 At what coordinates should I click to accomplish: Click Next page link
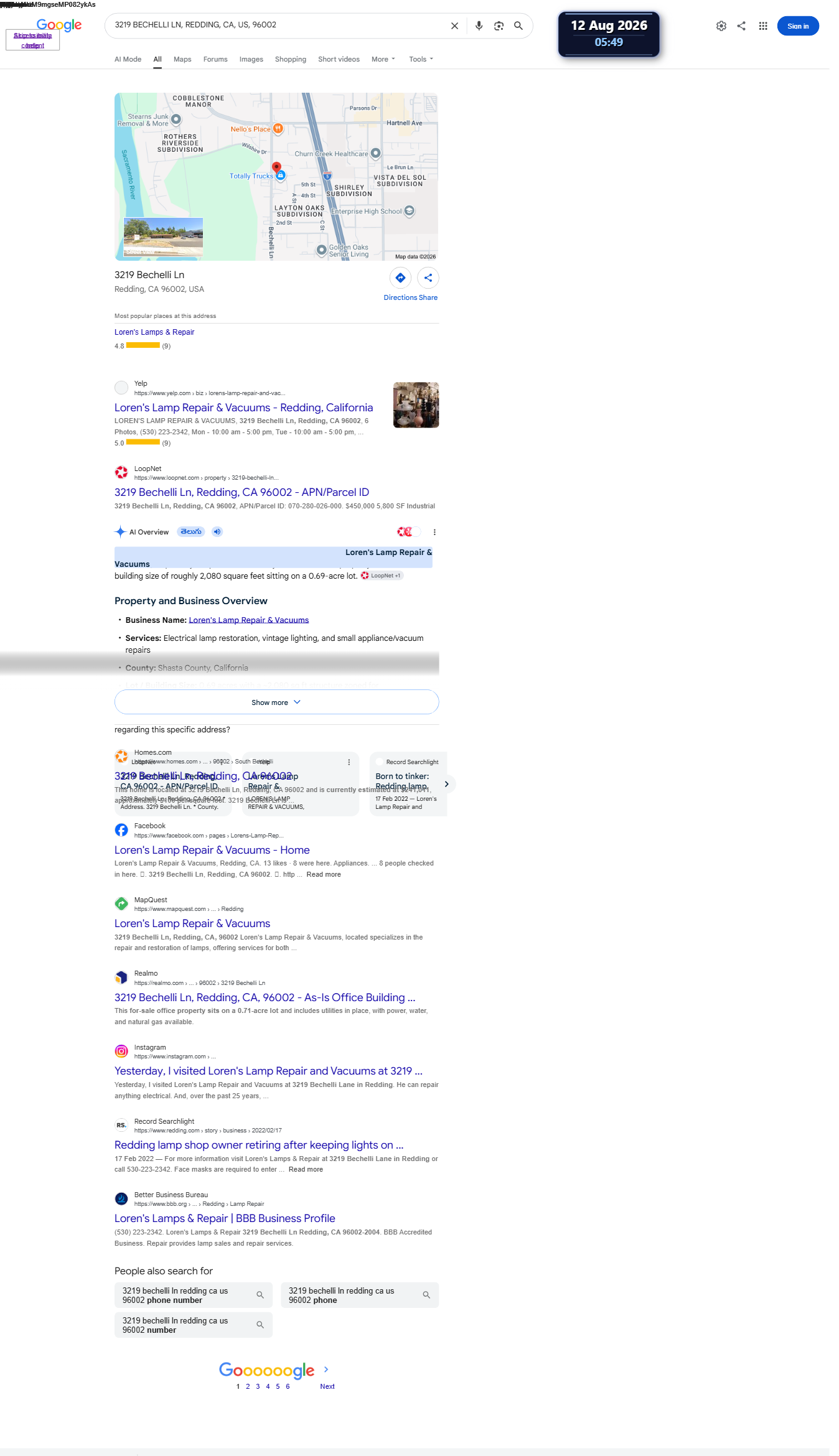[327, 1386]
